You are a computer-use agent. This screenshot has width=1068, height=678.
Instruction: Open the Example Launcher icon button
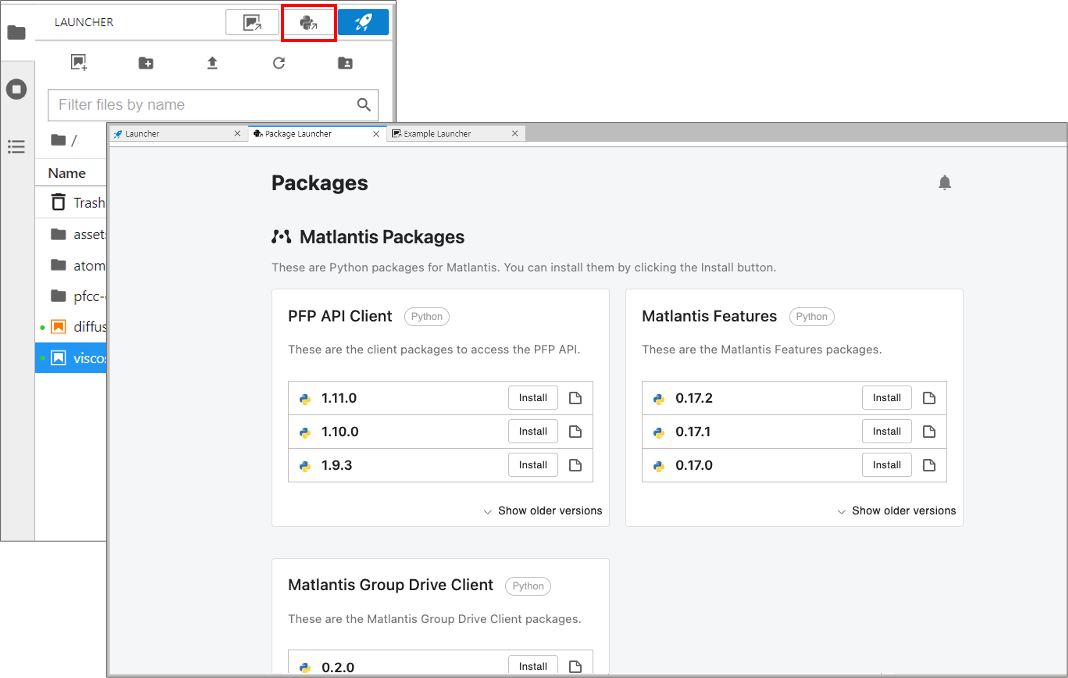click(x=252, y=22)
